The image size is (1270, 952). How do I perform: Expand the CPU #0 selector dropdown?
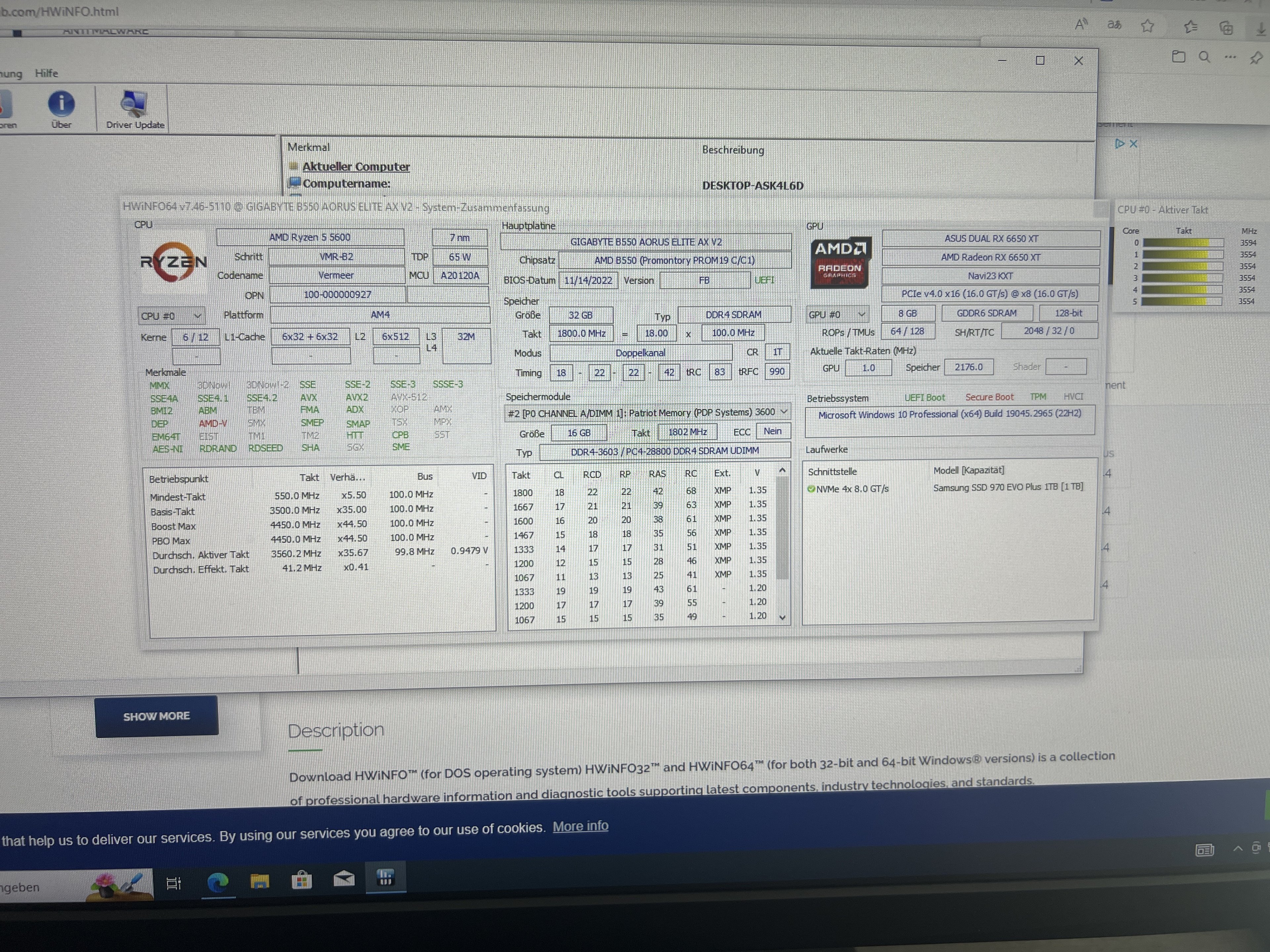[x=197, y=316]
